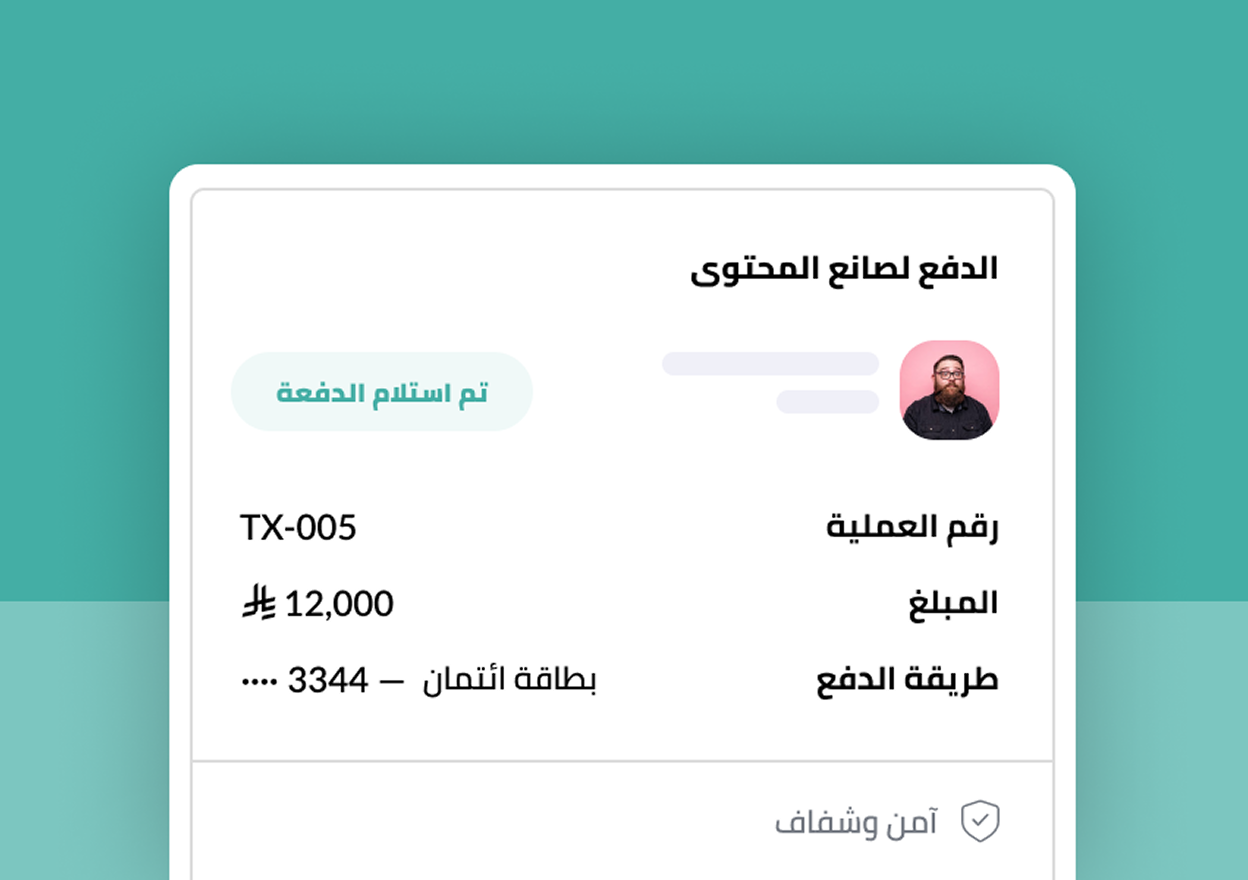Click the Saudi Riyal currency symbol

(x=258, y=603)
